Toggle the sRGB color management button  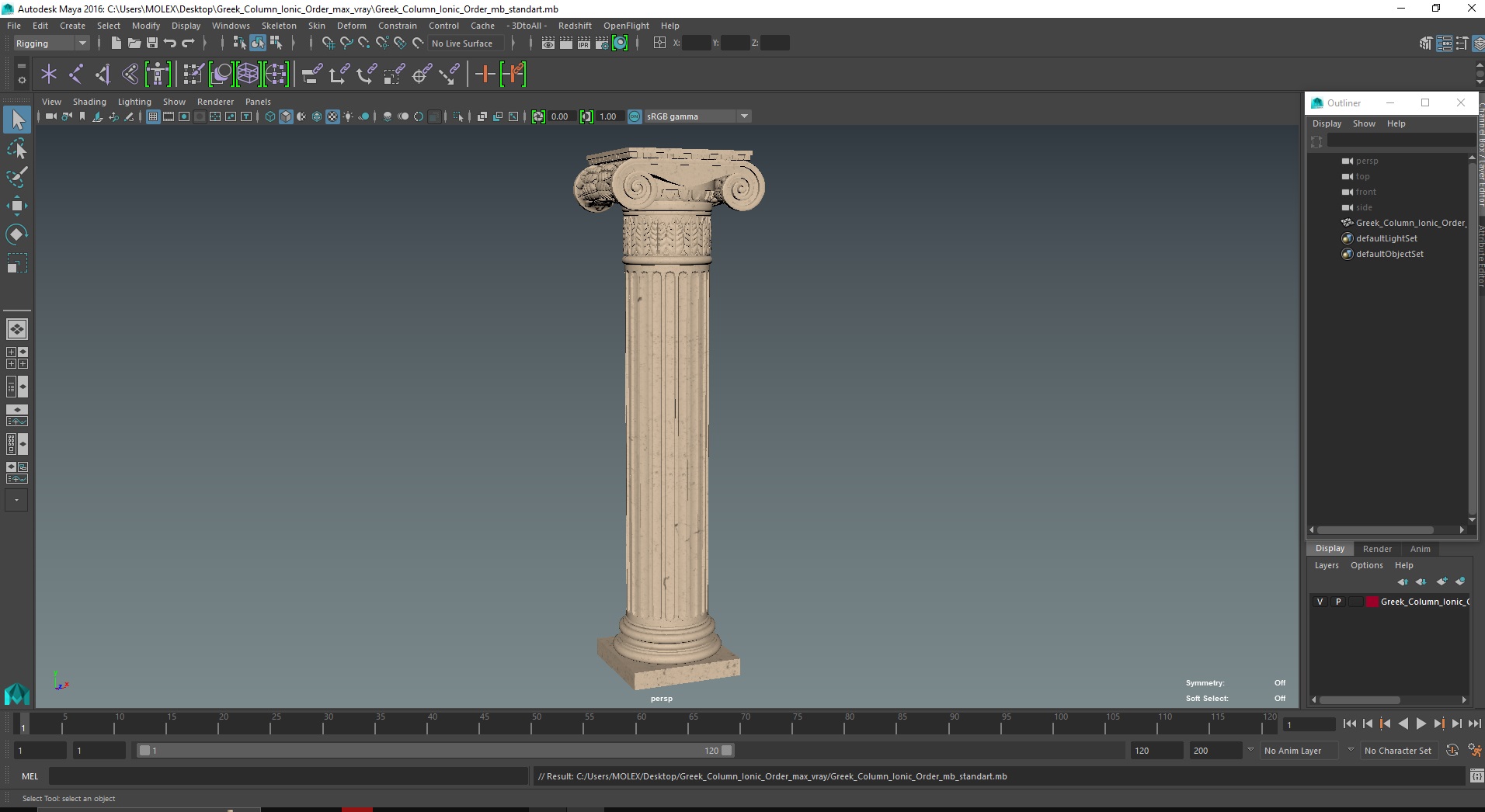click(635, 116)
